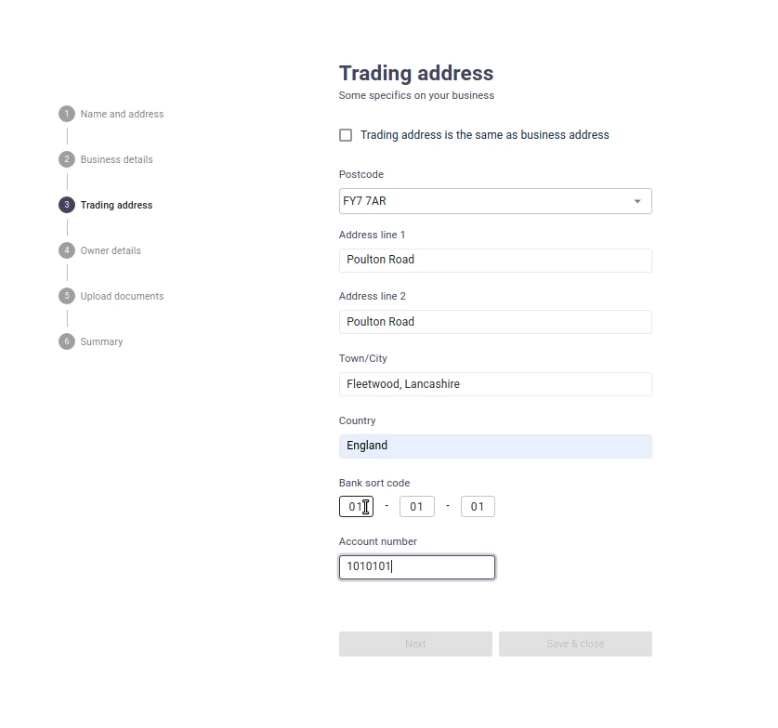Click the step 3 circle icon
778x728 pixels.
[66, 205]
